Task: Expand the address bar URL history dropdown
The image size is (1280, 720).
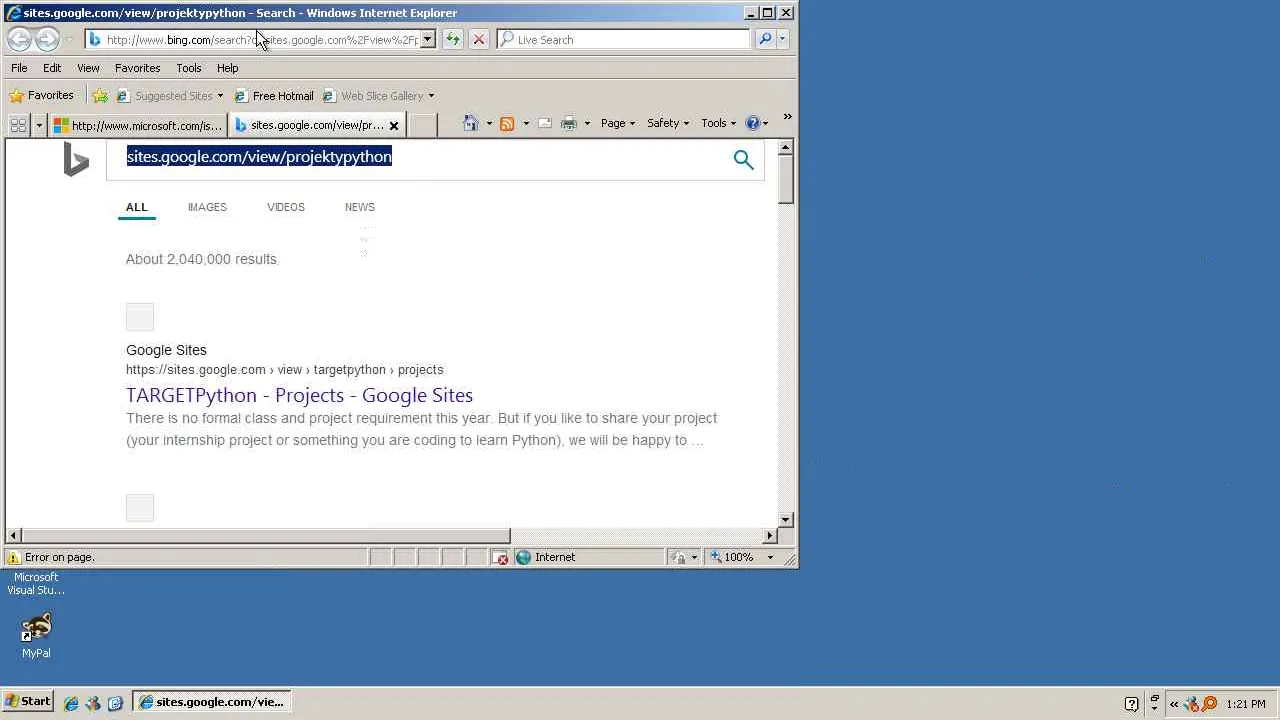Action: pyautogui.click(x=427, y=39)
